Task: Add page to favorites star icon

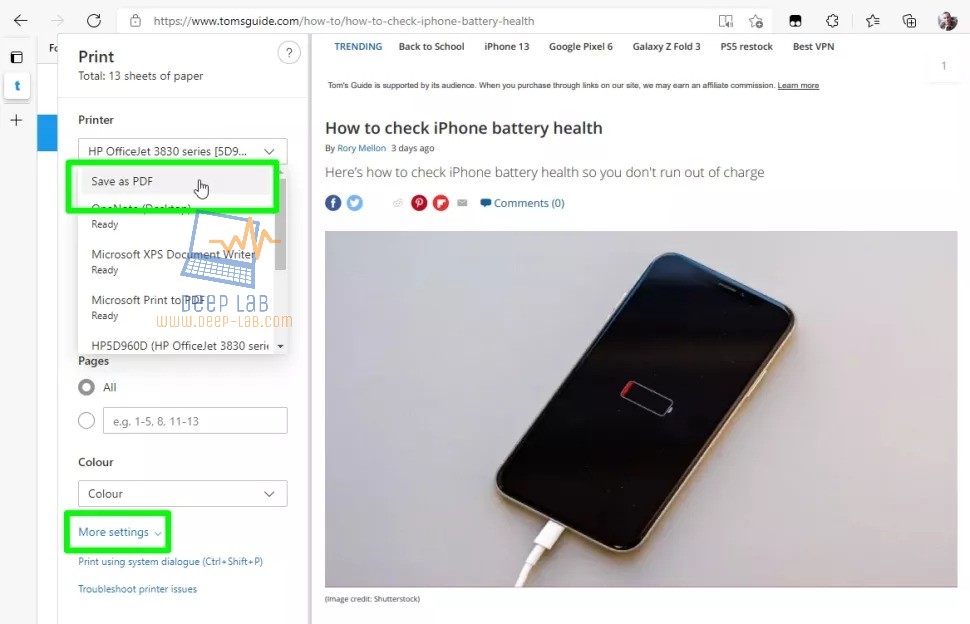Action: pyautogui.click(x=756, y=21)
